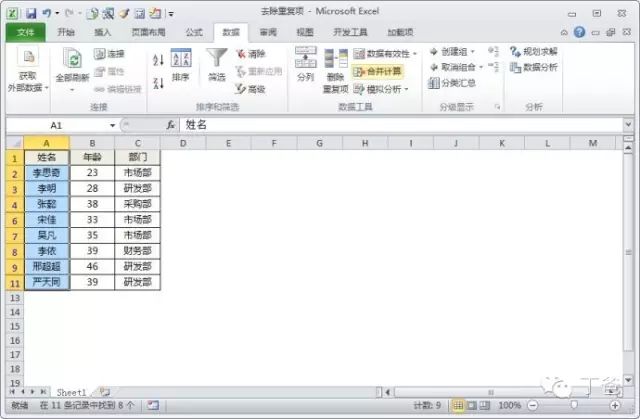Image resolution: width=640 pixels, height=419 pixels.
Task: Click Text to Columns icon
Action: click(x=306, y=57)
